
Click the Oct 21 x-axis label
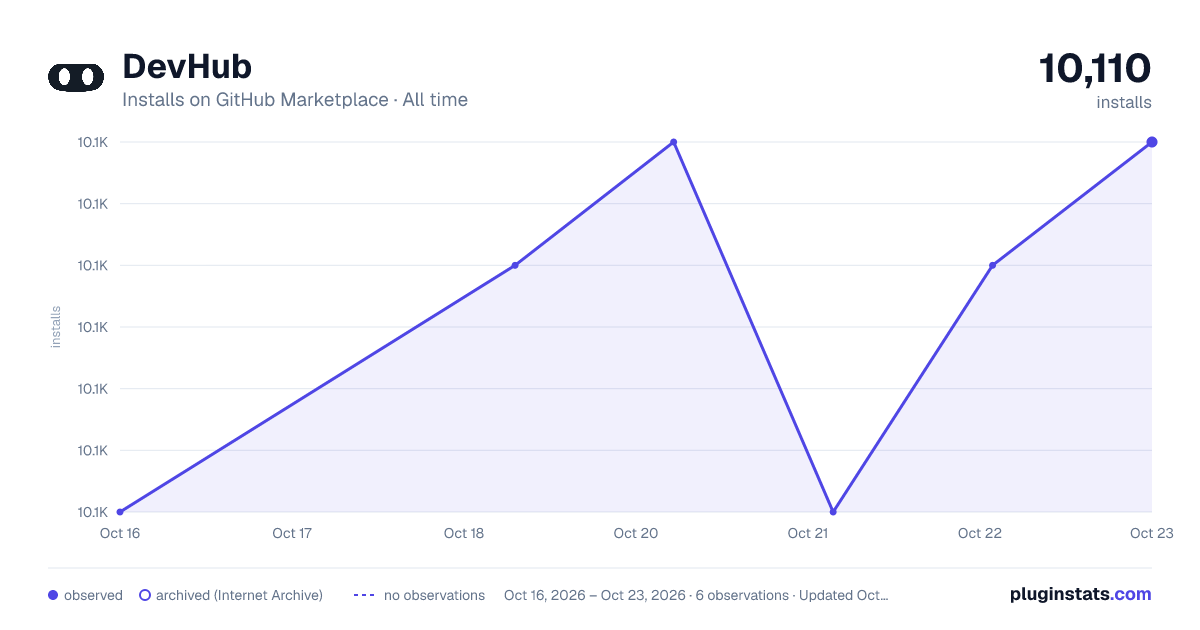(808, 533)
